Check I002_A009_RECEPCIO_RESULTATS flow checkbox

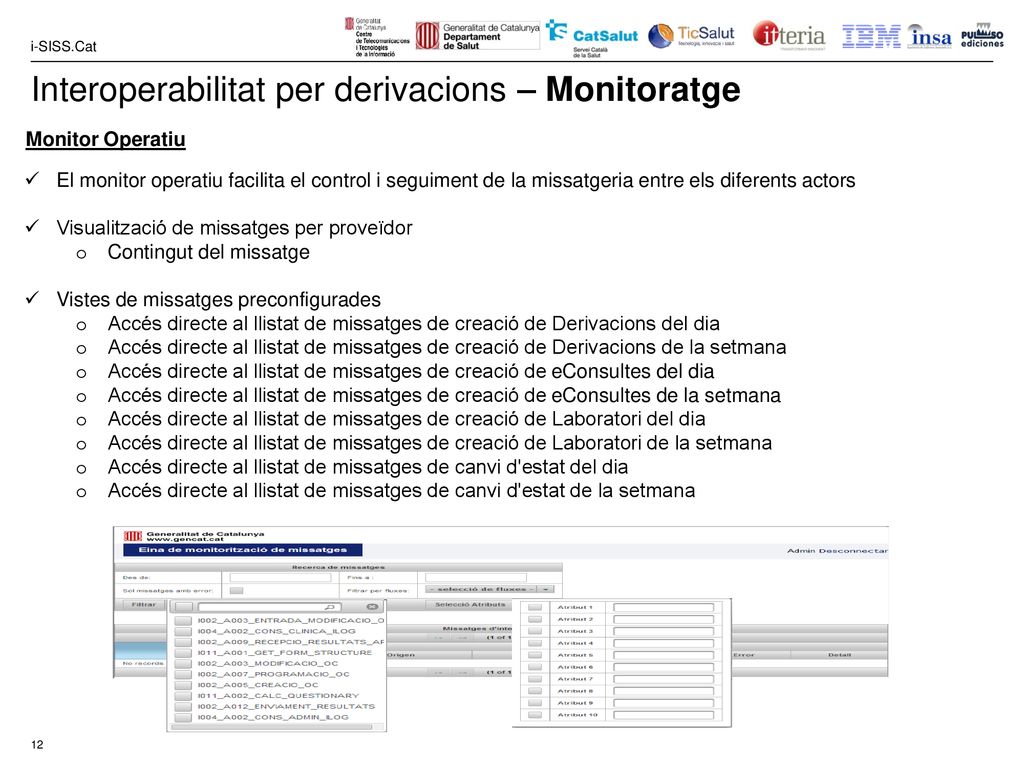click(x=183, y=642)
